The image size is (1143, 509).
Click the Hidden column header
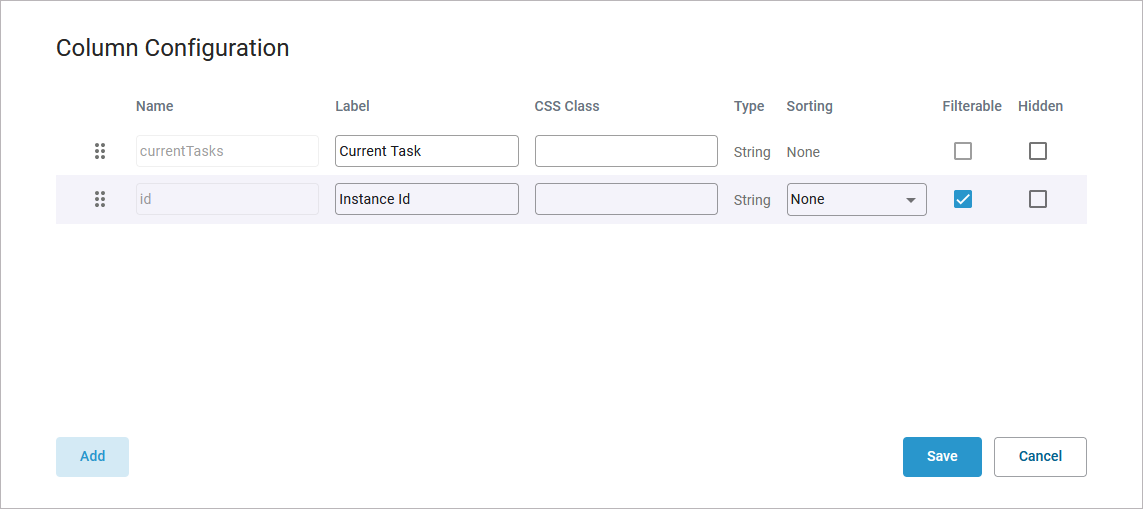[x=1040, y=106]
